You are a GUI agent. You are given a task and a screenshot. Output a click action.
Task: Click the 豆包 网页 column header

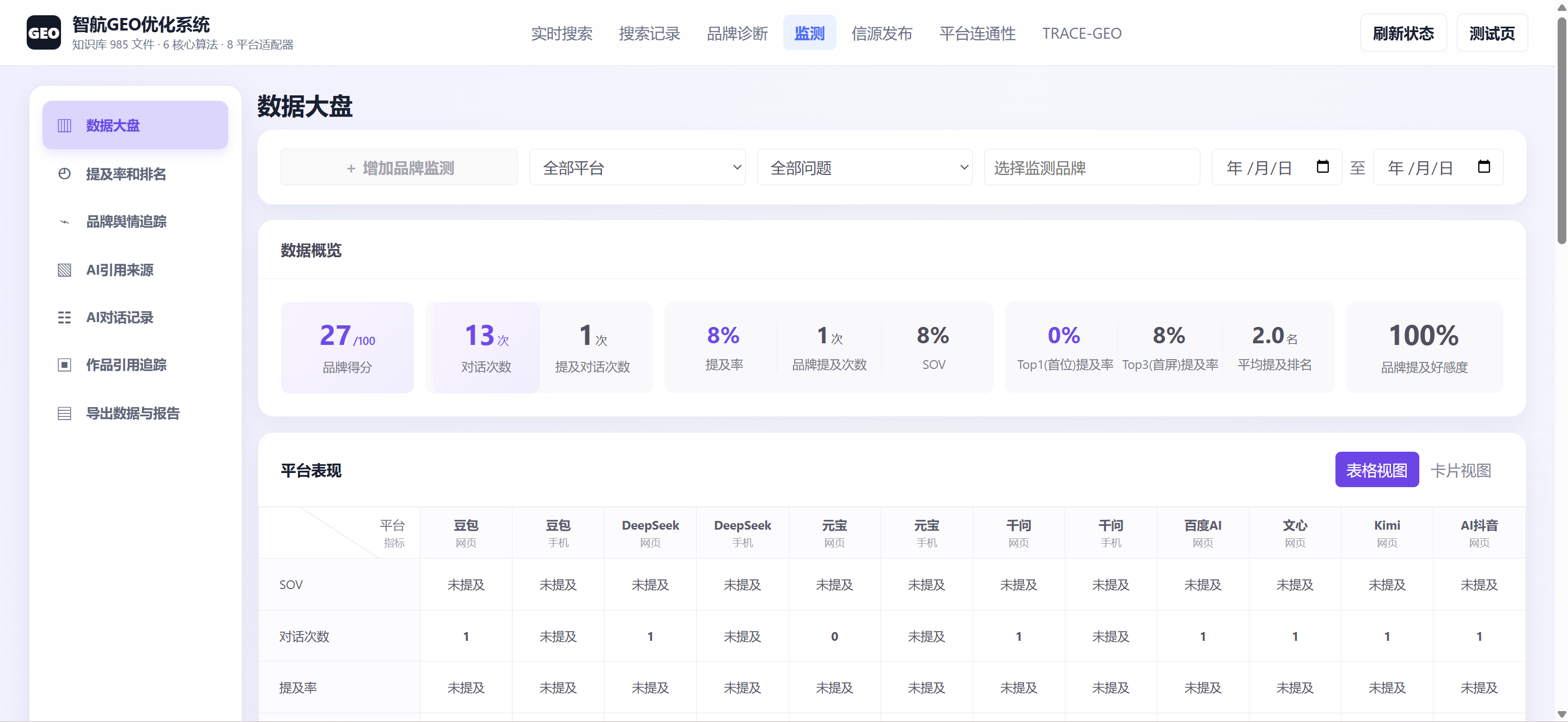click(466, 533)
